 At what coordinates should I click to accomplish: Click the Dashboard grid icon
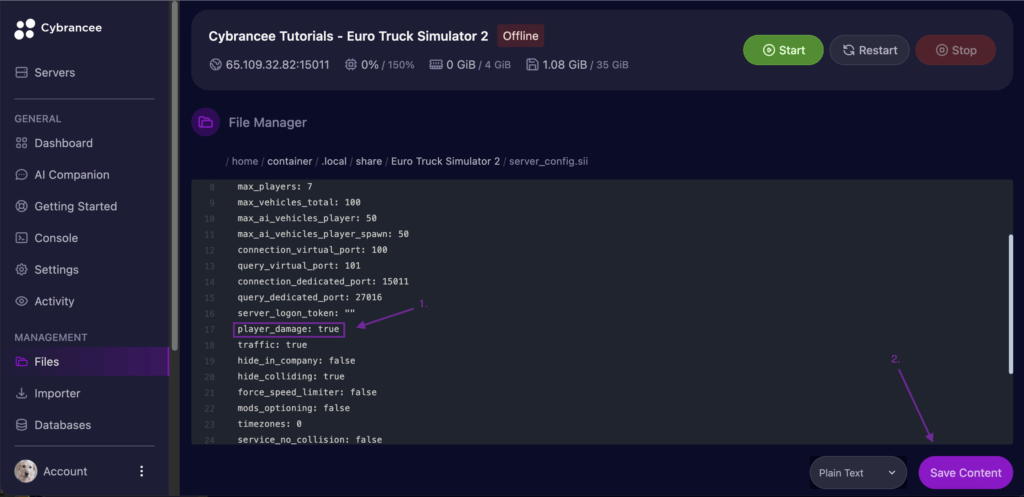(x=22, y=143)
